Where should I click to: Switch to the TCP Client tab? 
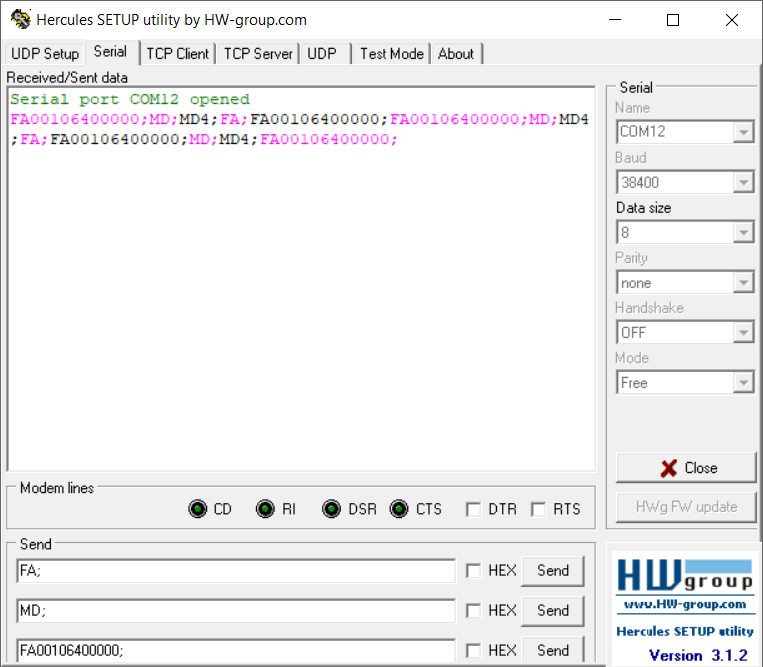point(178,54)
